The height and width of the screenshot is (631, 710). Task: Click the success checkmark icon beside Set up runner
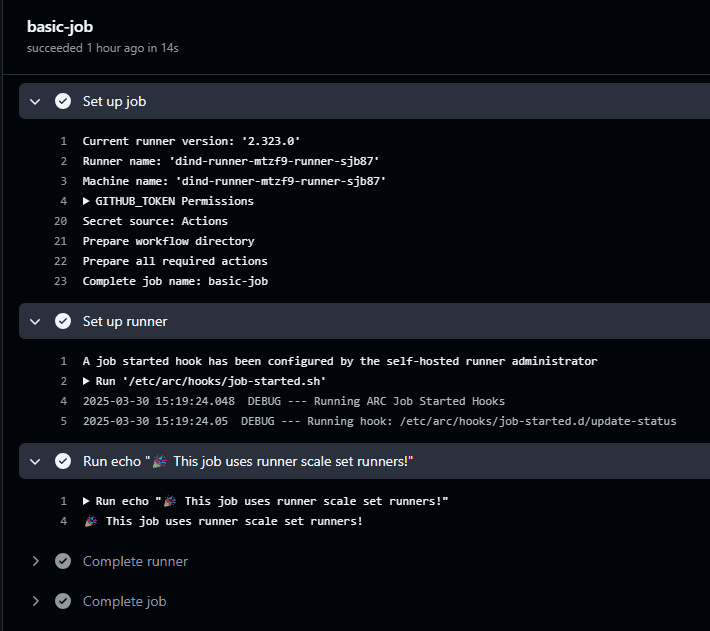click(63, 321)
